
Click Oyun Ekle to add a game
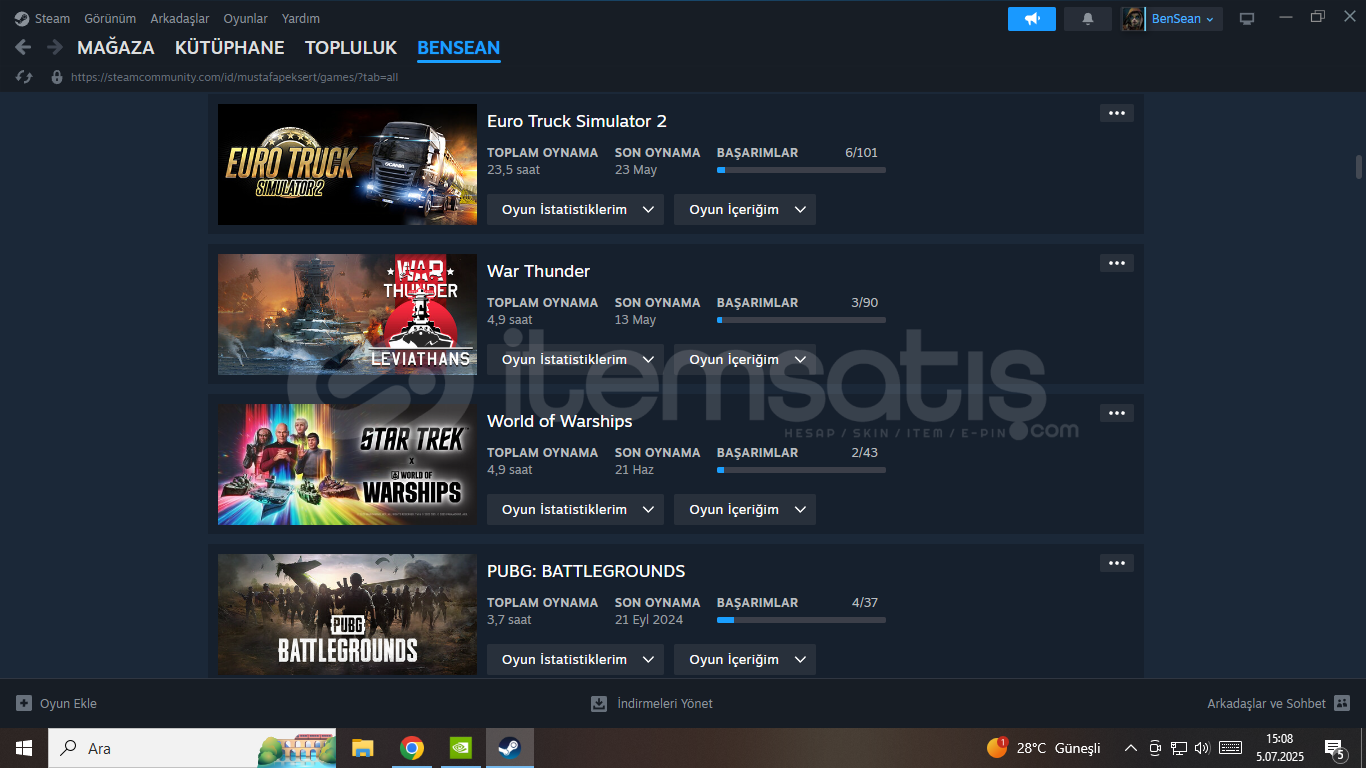tap(68, 703)
